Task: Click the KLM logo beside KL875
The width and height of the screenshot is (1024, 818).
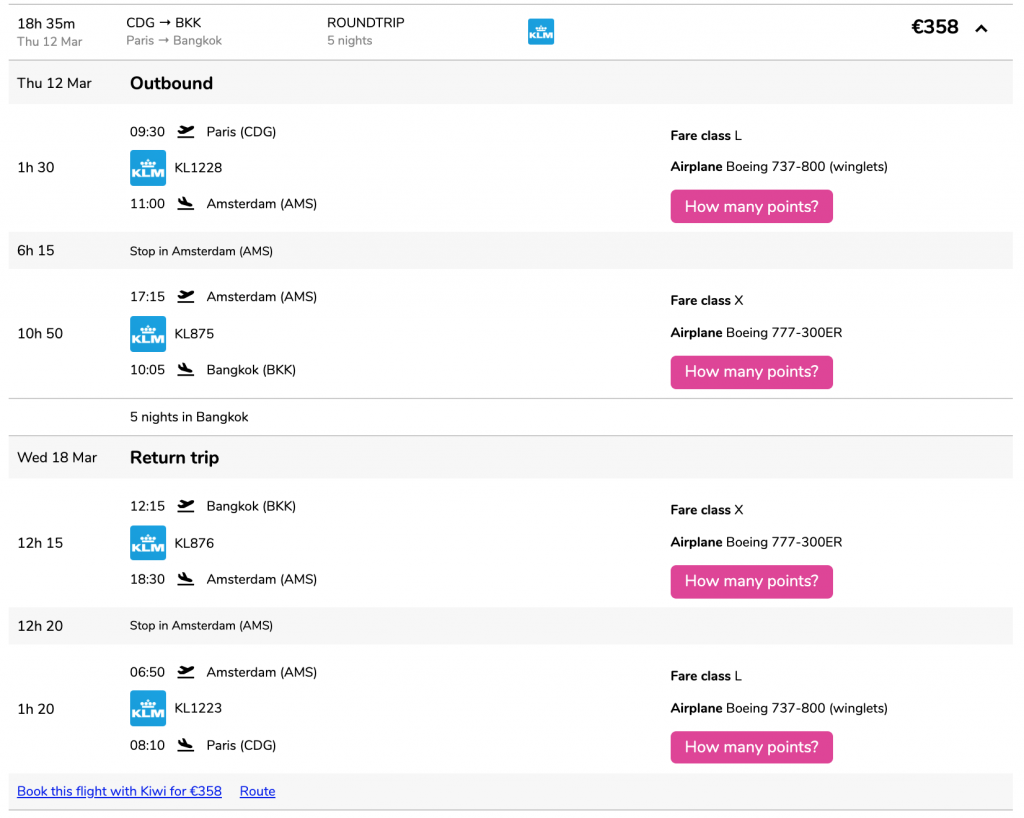Action: coord(148,334)
